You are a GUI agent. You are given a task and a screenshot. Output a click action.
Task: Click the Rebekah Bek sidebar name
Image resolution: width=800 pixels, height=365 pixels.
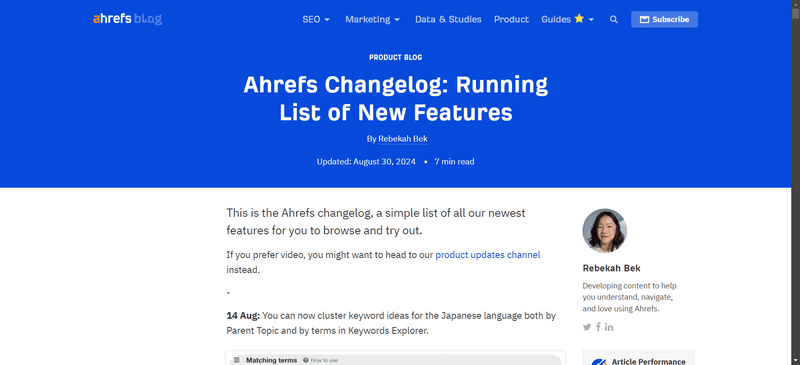tap(611, 269)
